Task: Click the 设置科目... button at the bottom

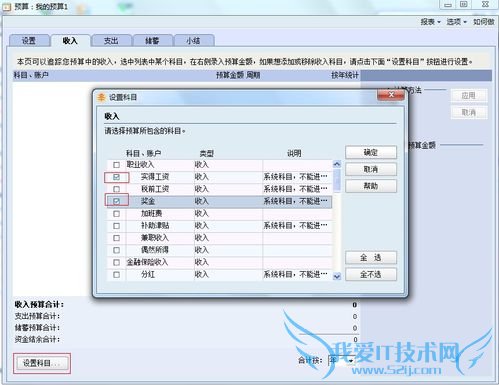Action: 42,363
